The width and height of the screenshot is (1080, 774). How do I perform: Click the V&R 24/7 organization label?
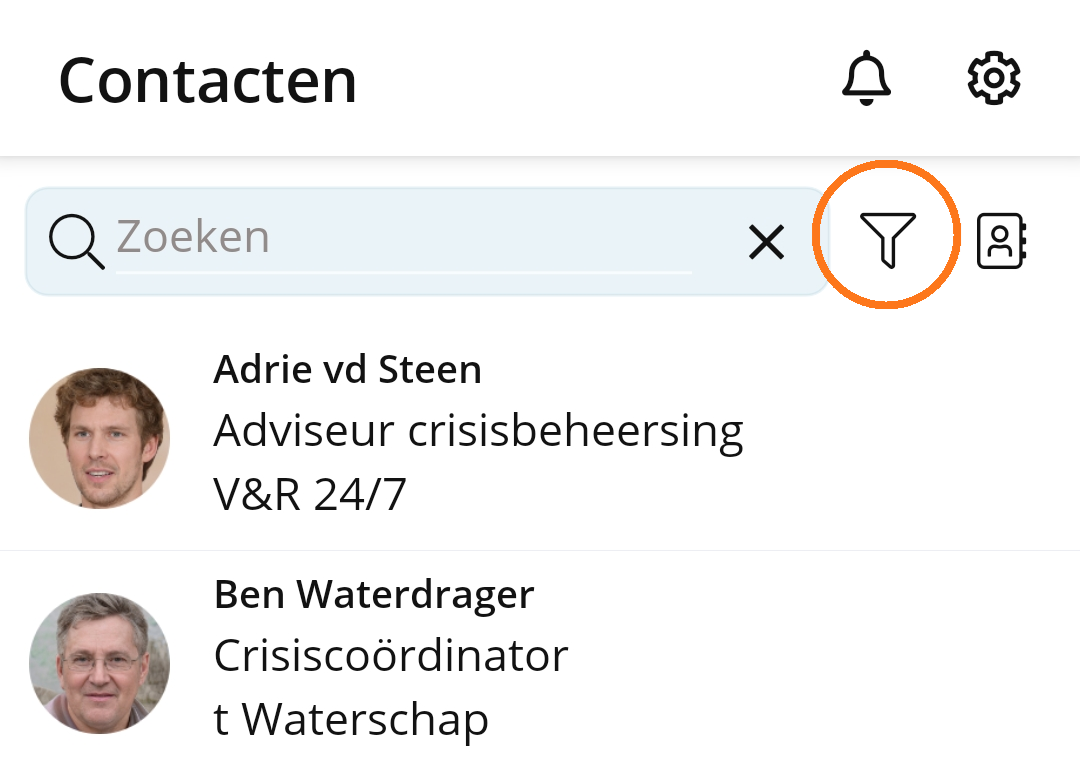pos(310,494)
